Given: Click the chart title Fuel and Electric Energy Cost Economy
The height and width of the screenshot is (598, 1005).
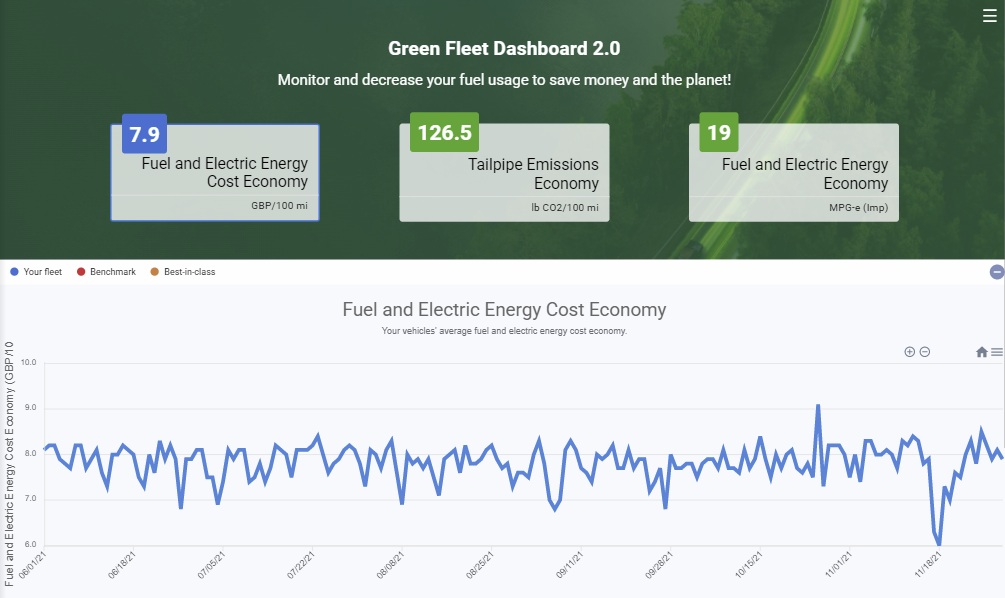Looking at the screenshot, I should click(x=503, y=310).
